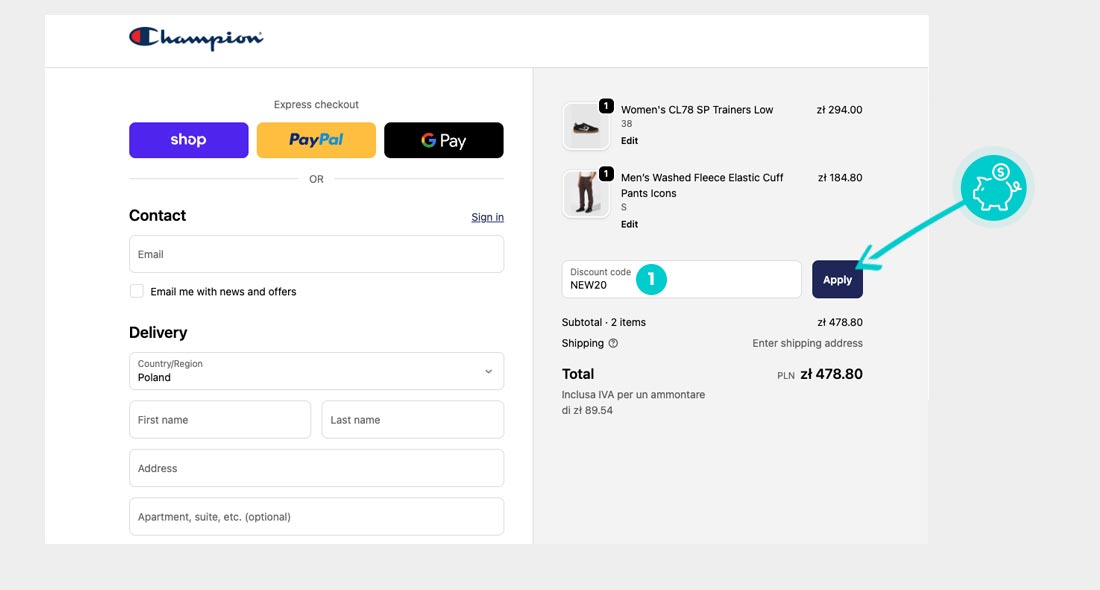
Task: Pay with Shop Pay express button
Action: (188, 140)
